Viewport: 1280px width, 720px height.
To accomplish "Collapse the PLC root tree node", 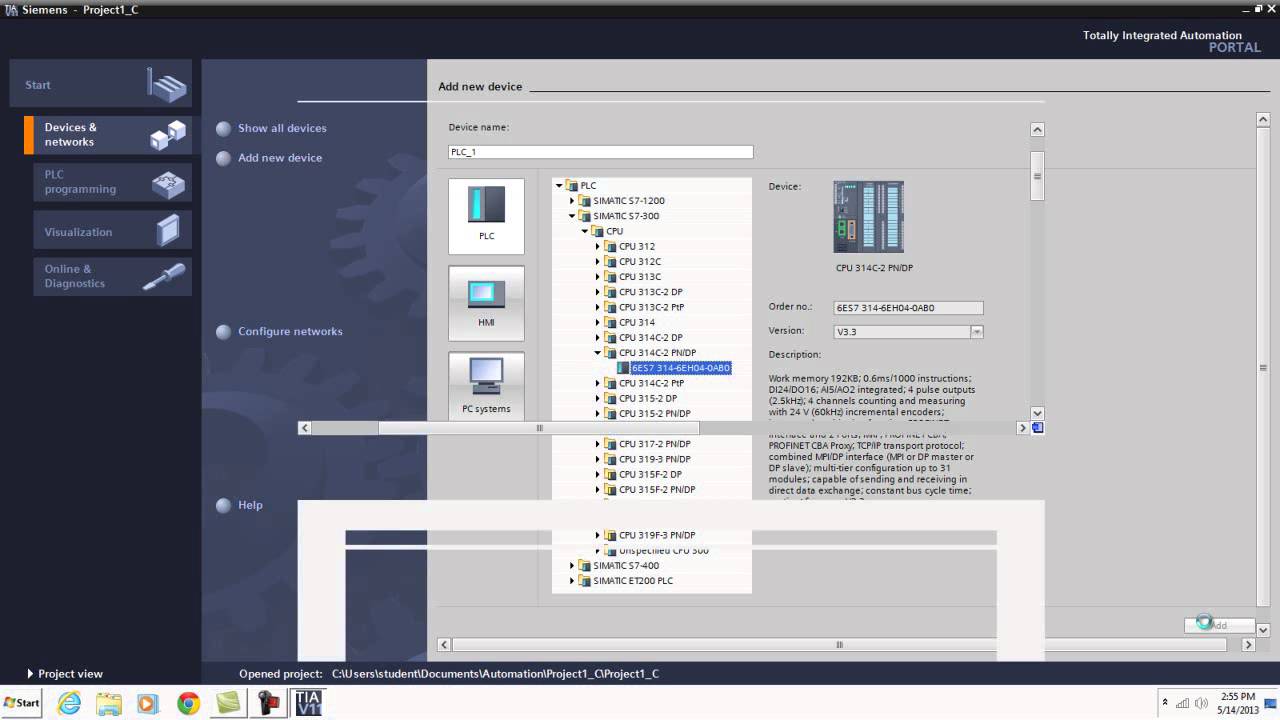I will coord(560,186).
